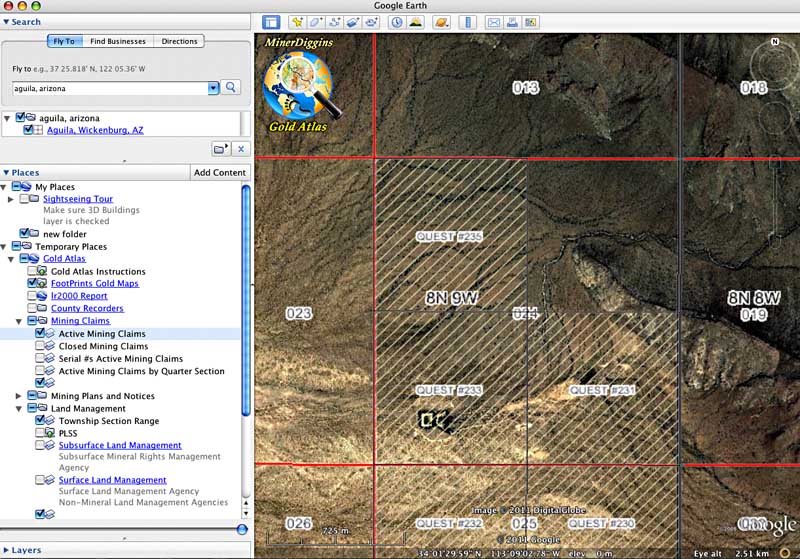Image resolution: width=800 pixels, height=559 pixels.
Task: Open the search history dropdown arrow
Action: (213, 88)
